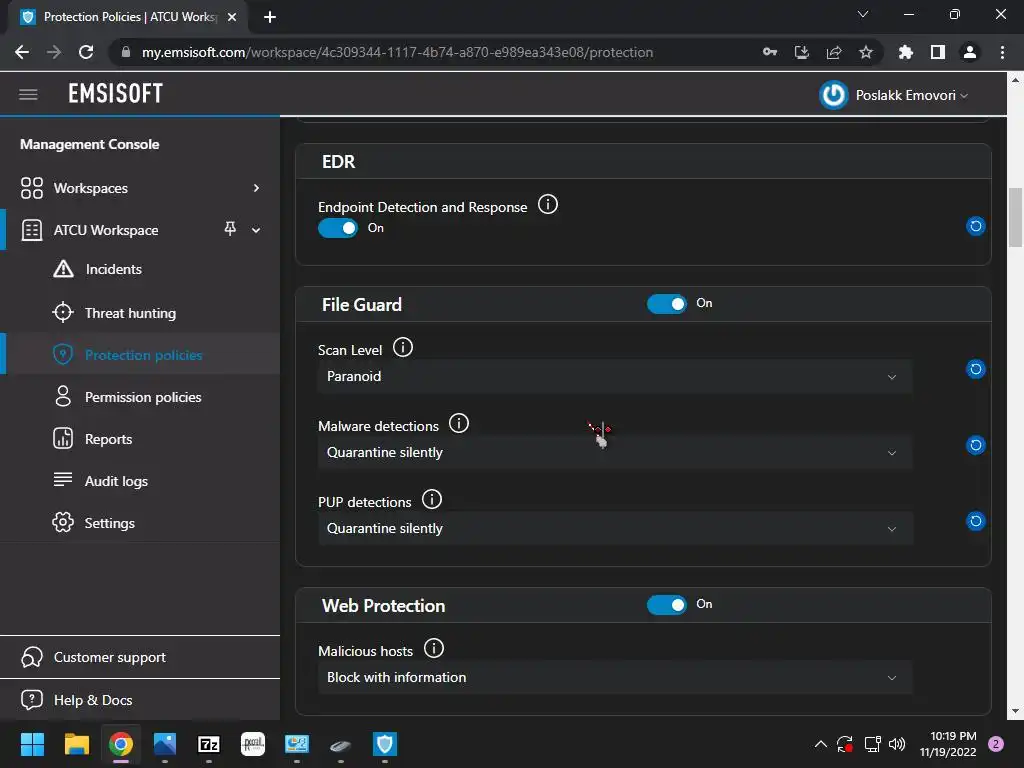The width and height of the screenshot is (1024, 768).
Task: Click the Settings gear icon in the sidebar
Action: tap(63, 522)
